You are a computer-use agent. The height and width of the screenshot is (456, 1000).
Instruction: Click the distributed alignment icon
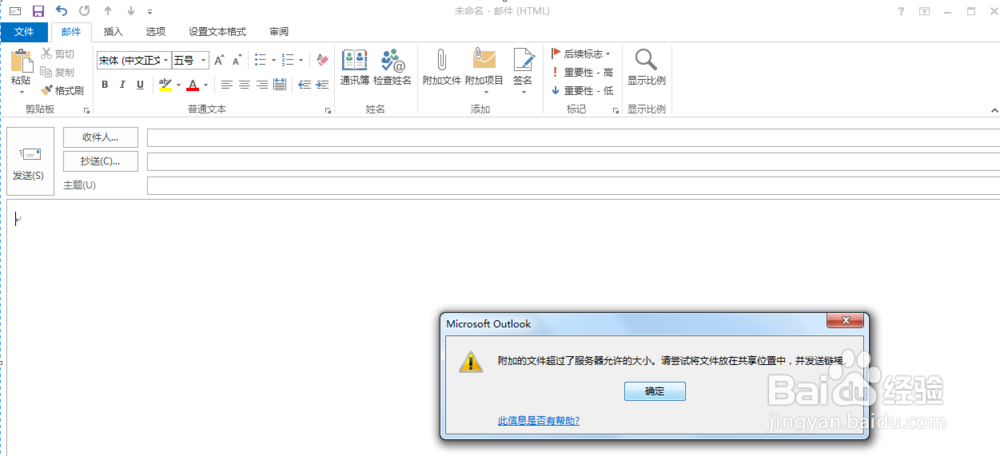pyautogui.click(x=279, y=85)
